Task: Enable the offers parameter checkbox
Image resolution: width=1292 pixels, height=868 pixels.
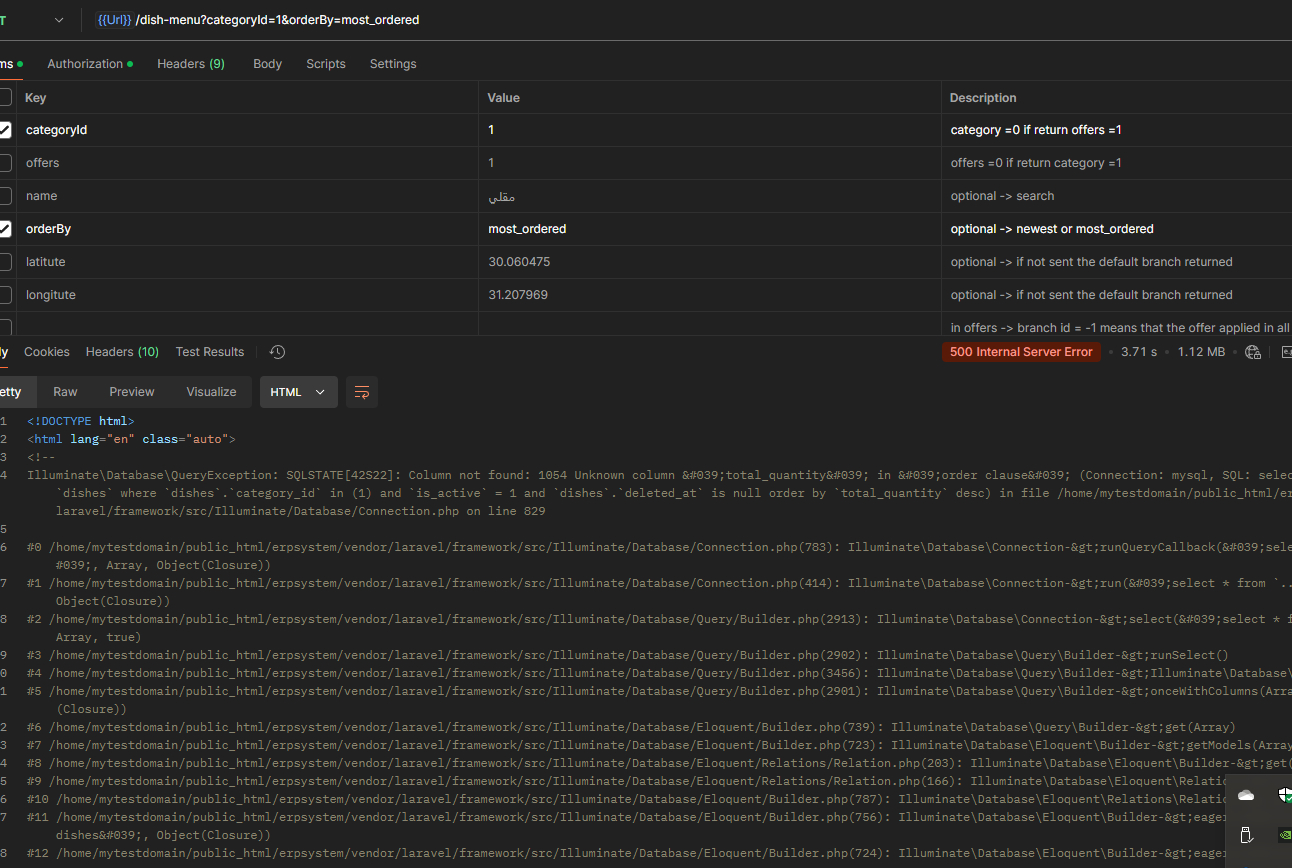Action: pos(5,163)
